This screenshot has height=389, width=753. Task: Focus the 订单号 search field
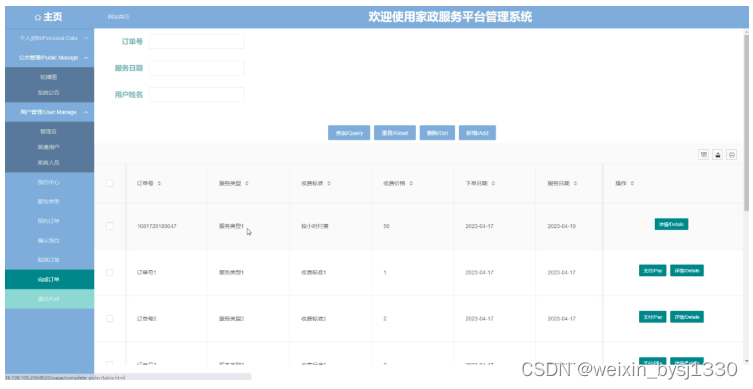(x=196, y=41)
